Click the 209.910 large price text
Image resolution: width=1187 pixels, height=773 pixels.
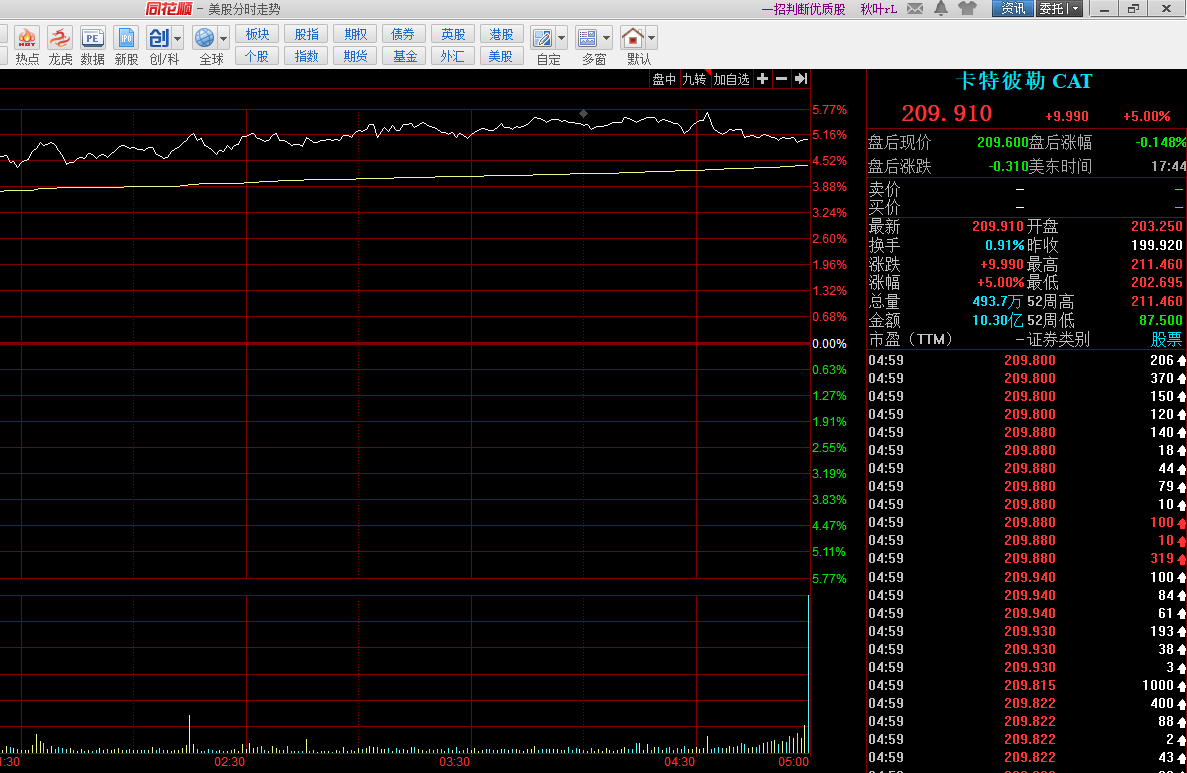click(x=947, y=114)
